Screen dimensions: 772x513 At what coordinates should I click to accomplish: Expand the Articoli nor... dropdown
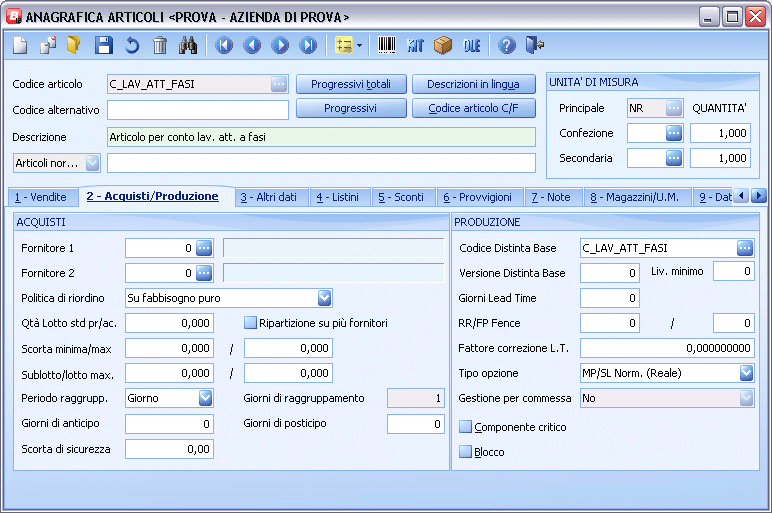pyautogui.click(x=93, y=163)
